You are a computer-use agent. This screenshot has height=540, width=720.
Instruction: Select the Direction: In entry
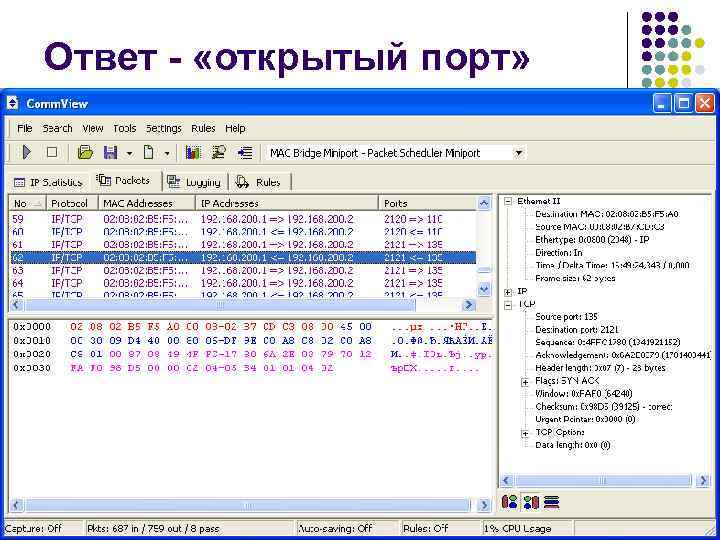click(558, 253)
